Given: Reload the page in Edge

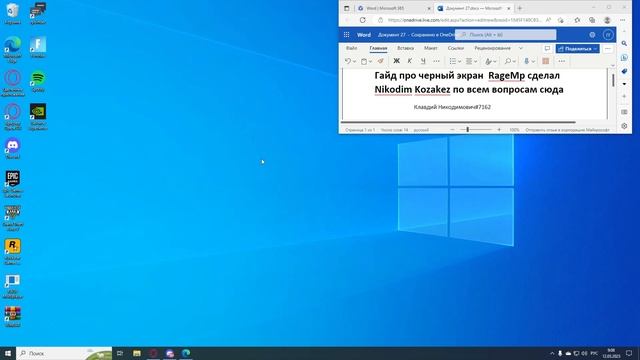Looking at the screenshot, I should [362, 20].
